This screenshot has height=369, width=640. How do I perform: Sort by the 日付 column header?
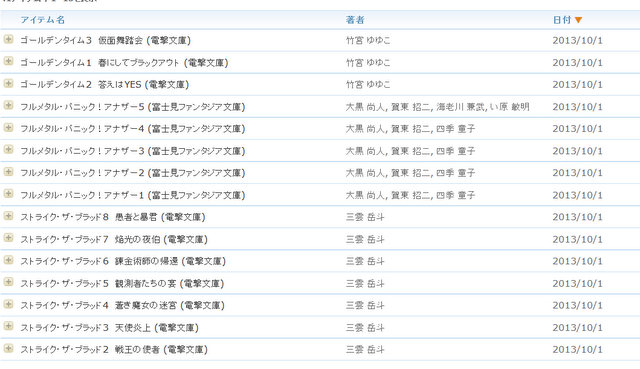pos(562,20)
